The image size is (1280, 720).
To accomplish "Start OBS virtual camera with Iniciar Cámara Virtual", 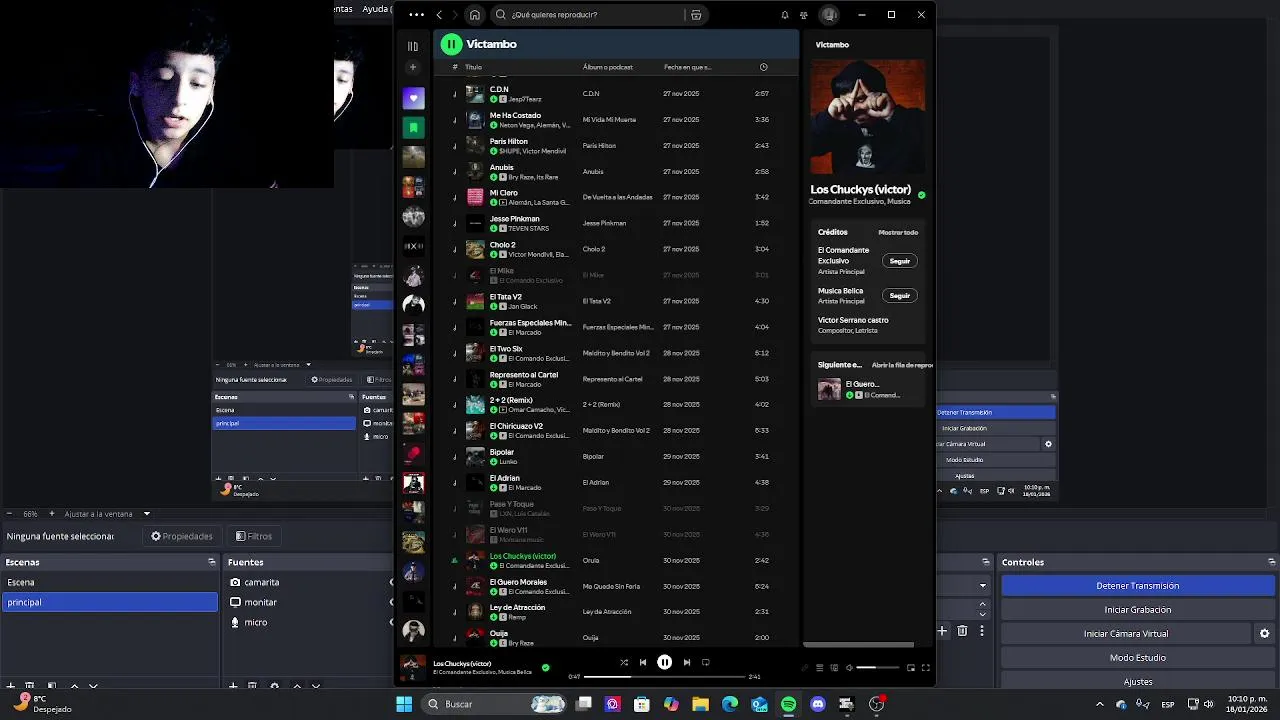I will point(1125,634).
